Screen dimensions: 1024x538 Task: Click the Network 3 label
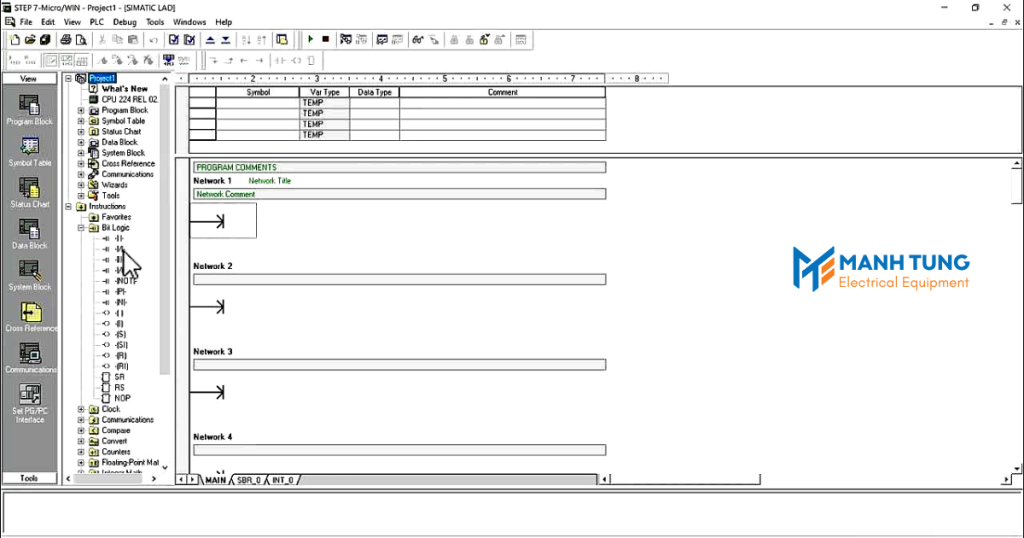pos(213,351)
